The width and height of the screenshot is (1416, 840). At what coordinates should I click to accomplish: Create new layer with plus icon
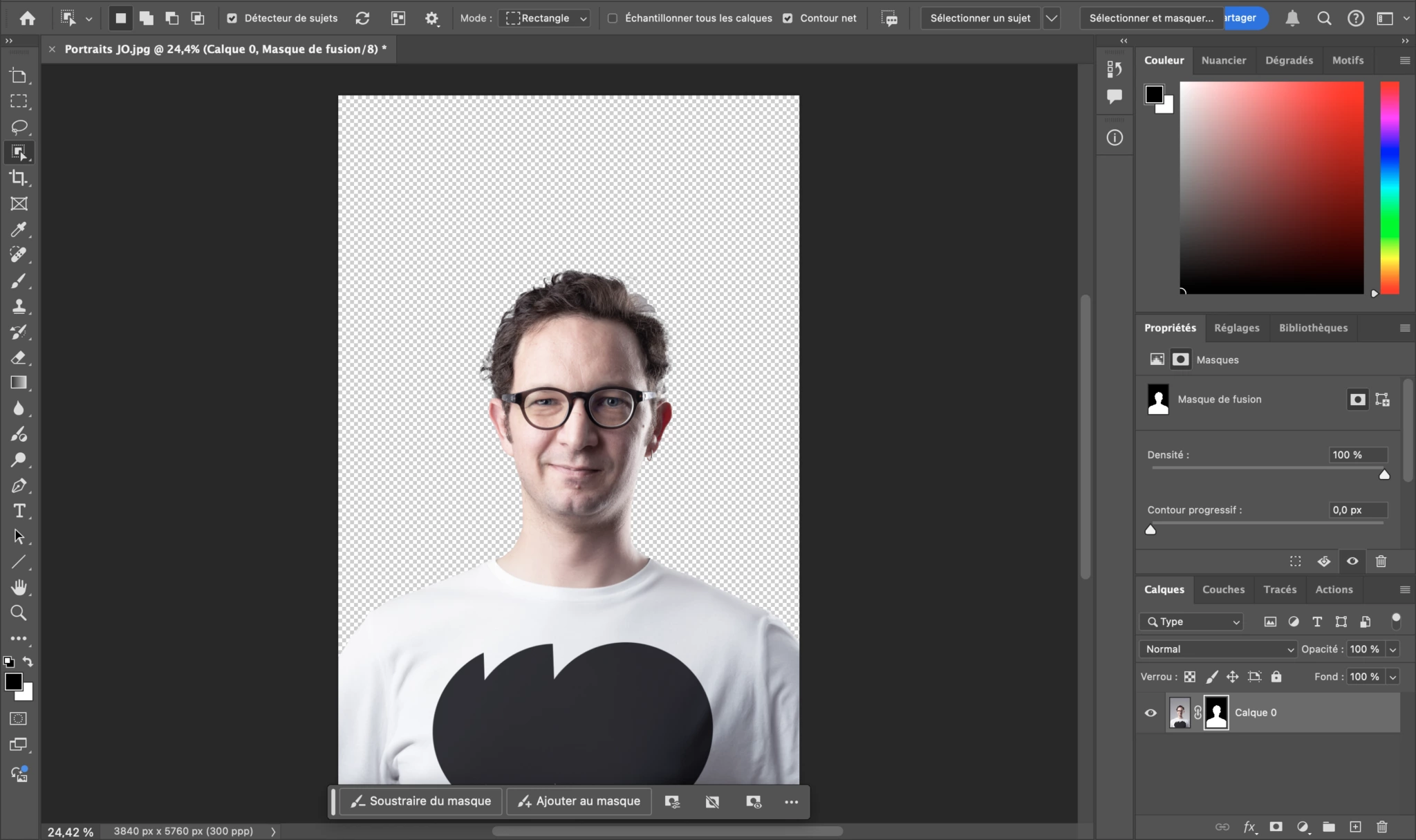(1355, 827)
